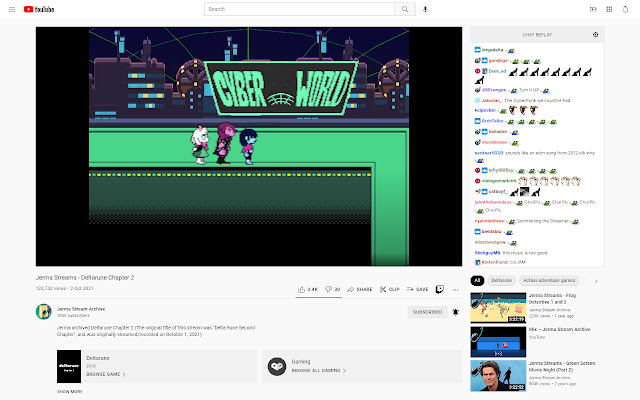
Task: Click the Share button
Action: 360,289
